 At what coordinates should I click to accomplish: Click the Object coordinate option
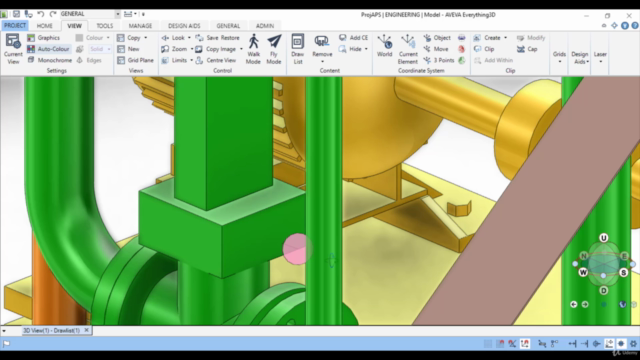point(437,38)
